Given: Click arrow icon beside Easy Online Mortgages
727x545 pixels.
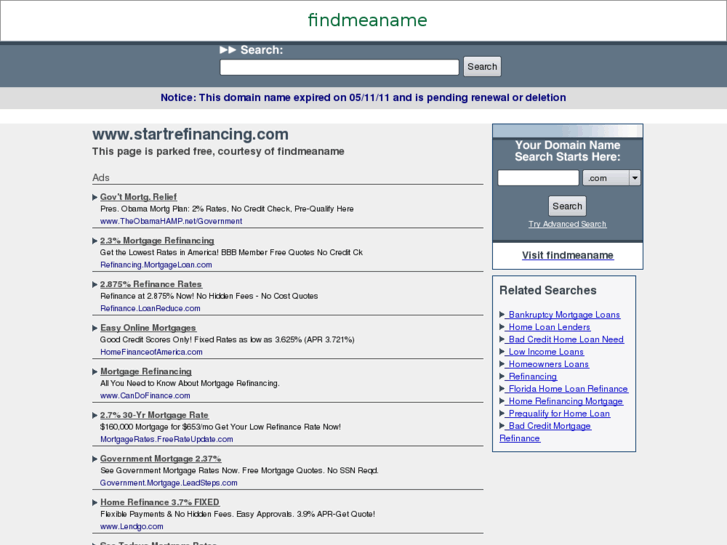Looking at the screenshot, I should 95,328.
